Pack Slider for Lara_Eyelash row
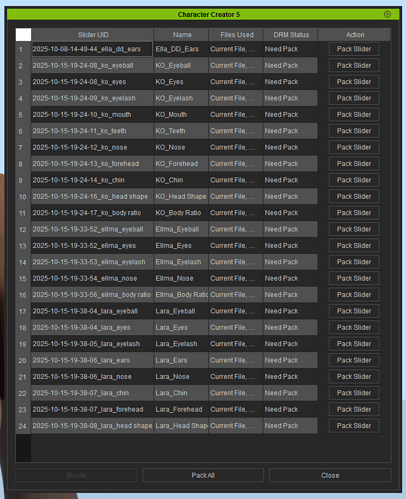 pos(354,344)
